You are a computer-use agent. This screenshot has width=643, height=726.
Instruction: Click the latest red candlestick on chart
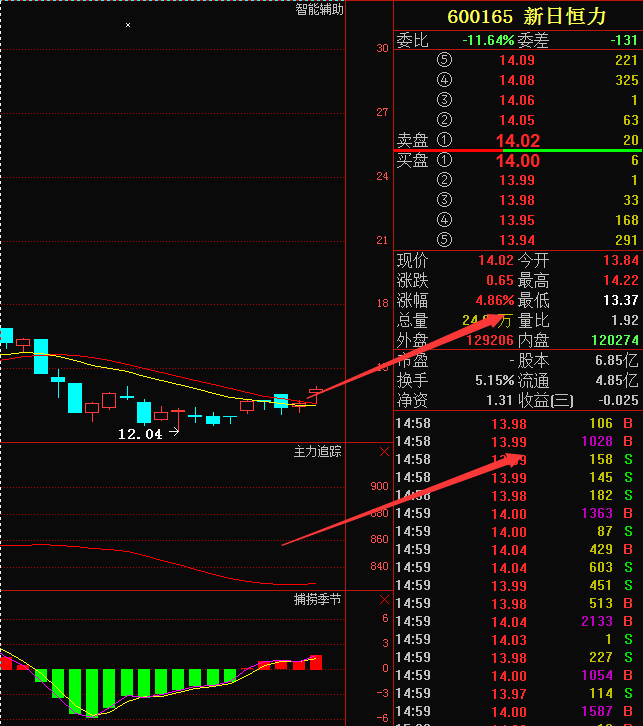pos(315,395)
